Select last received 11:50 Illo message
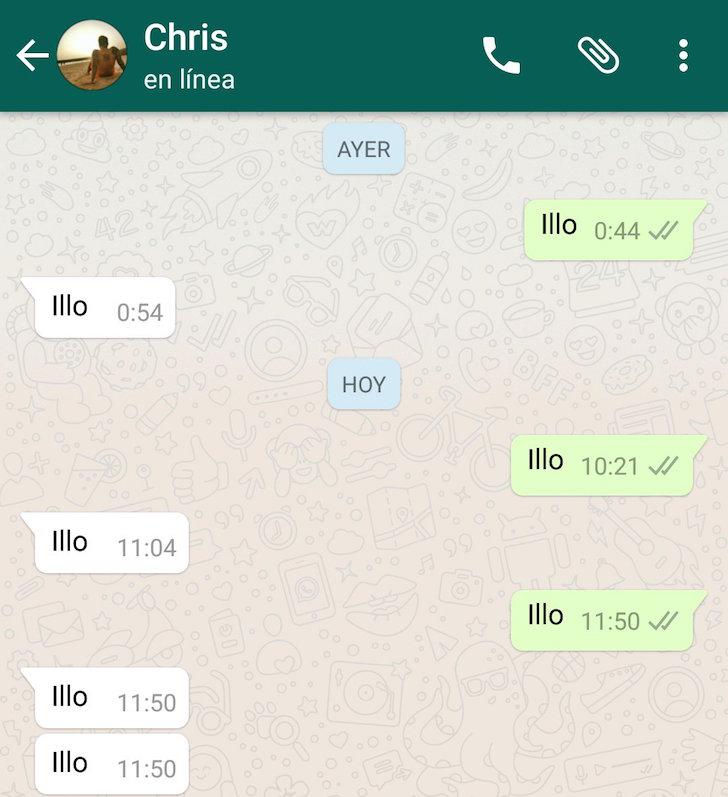 (112, 764)
